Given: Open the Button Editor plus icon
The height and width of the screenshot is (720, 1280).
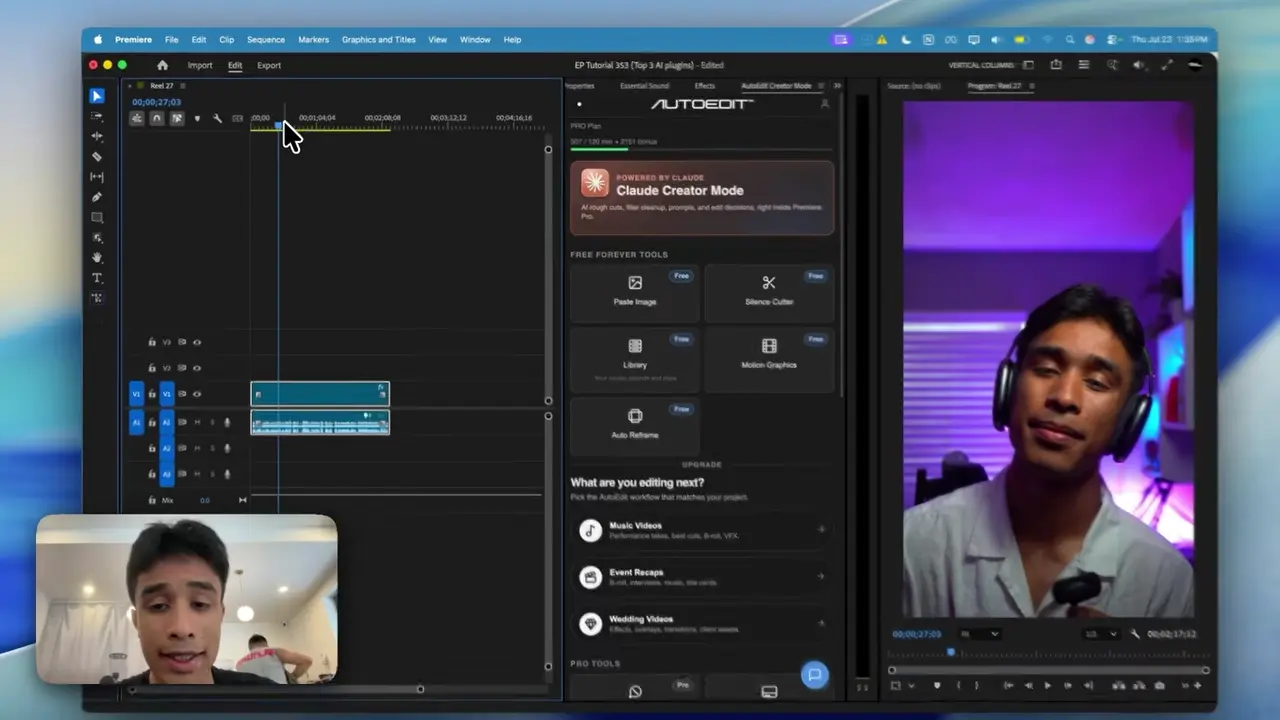Looking at the screenshot, I should point(1197,686).
